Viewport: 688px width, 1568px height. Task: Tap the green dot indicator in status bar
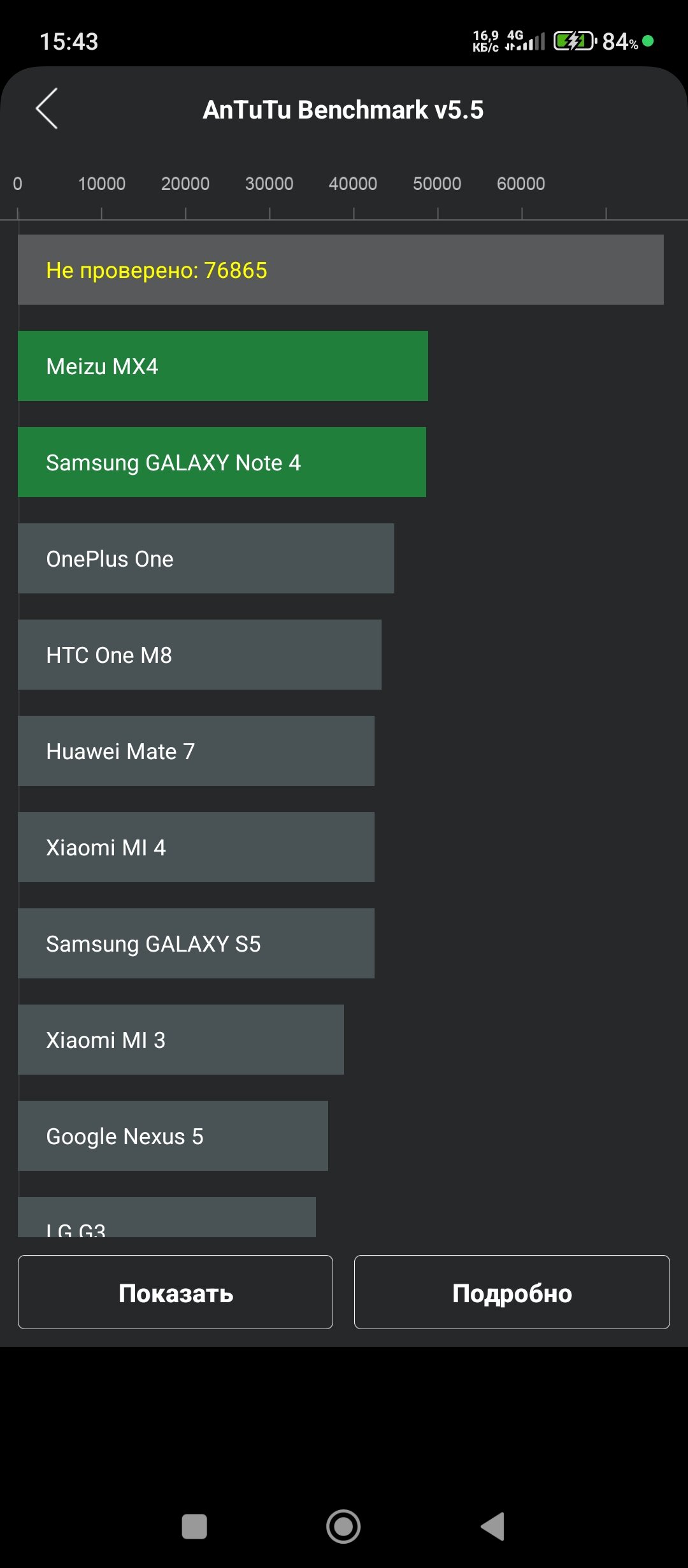(649, 41)
